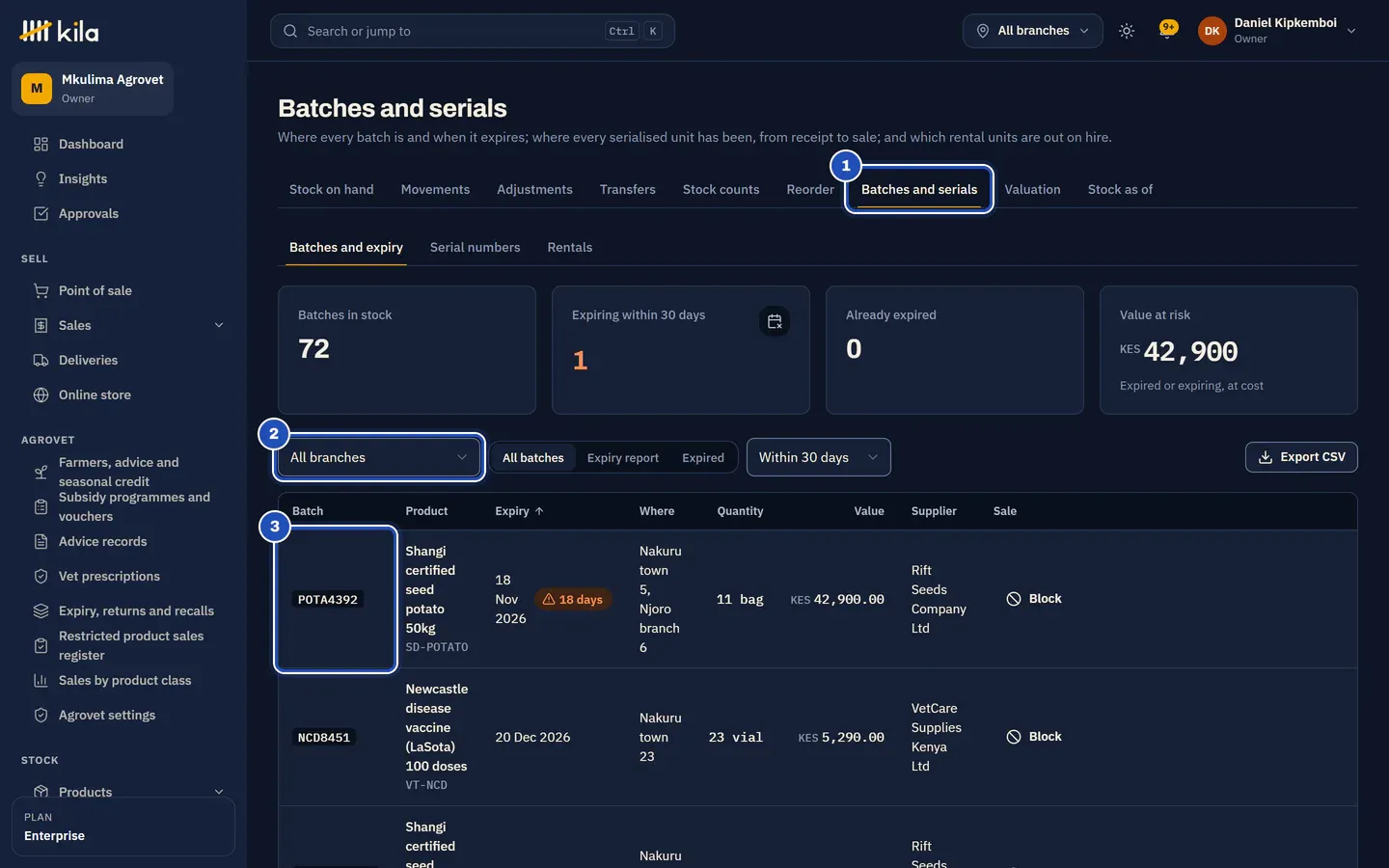
Task: Click the Online store globe icon
Action: tap(41, 395)
